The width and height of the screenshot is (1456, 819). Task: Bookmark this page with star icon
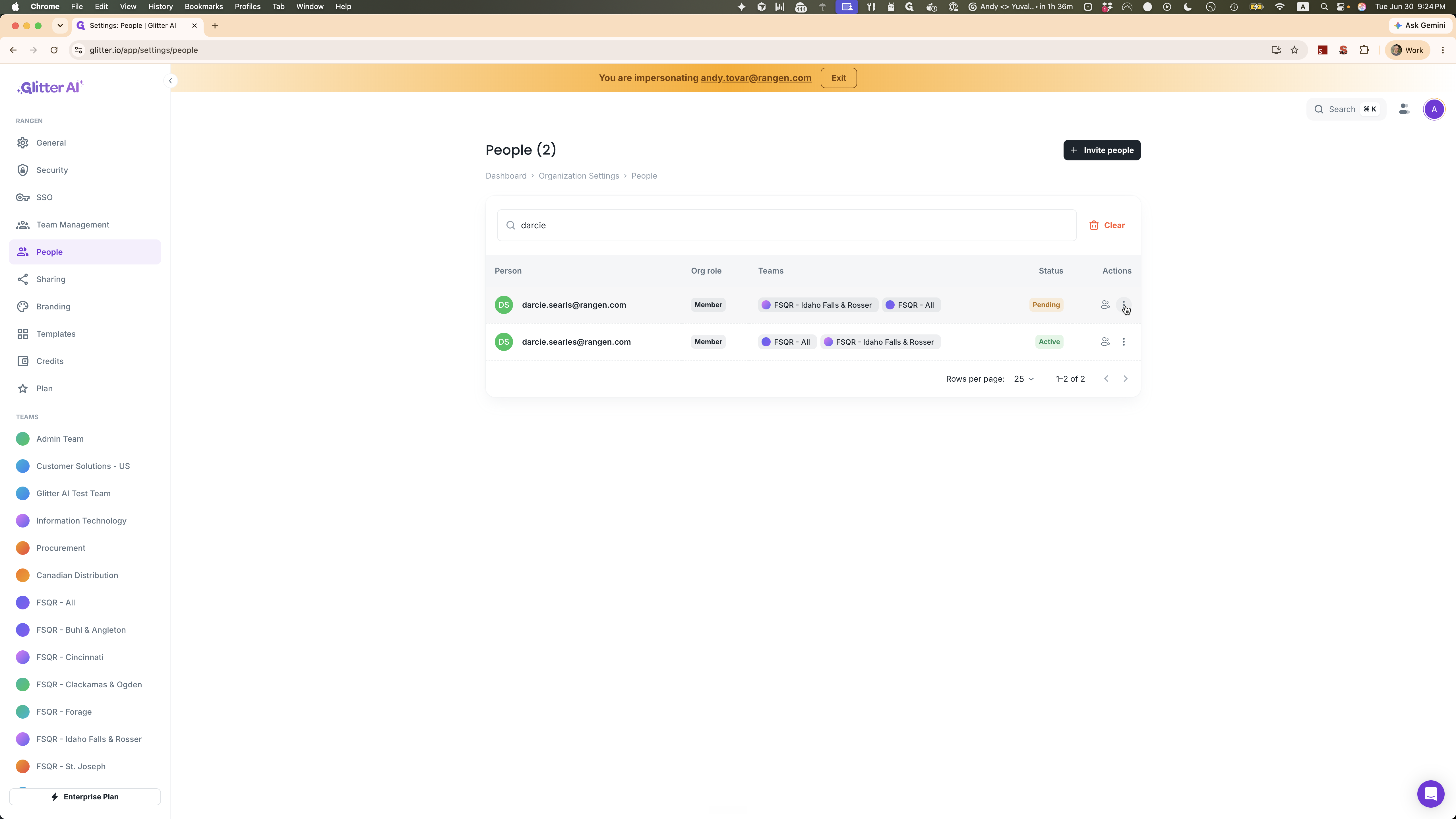pyautogui.click(x=1294, y=50)
